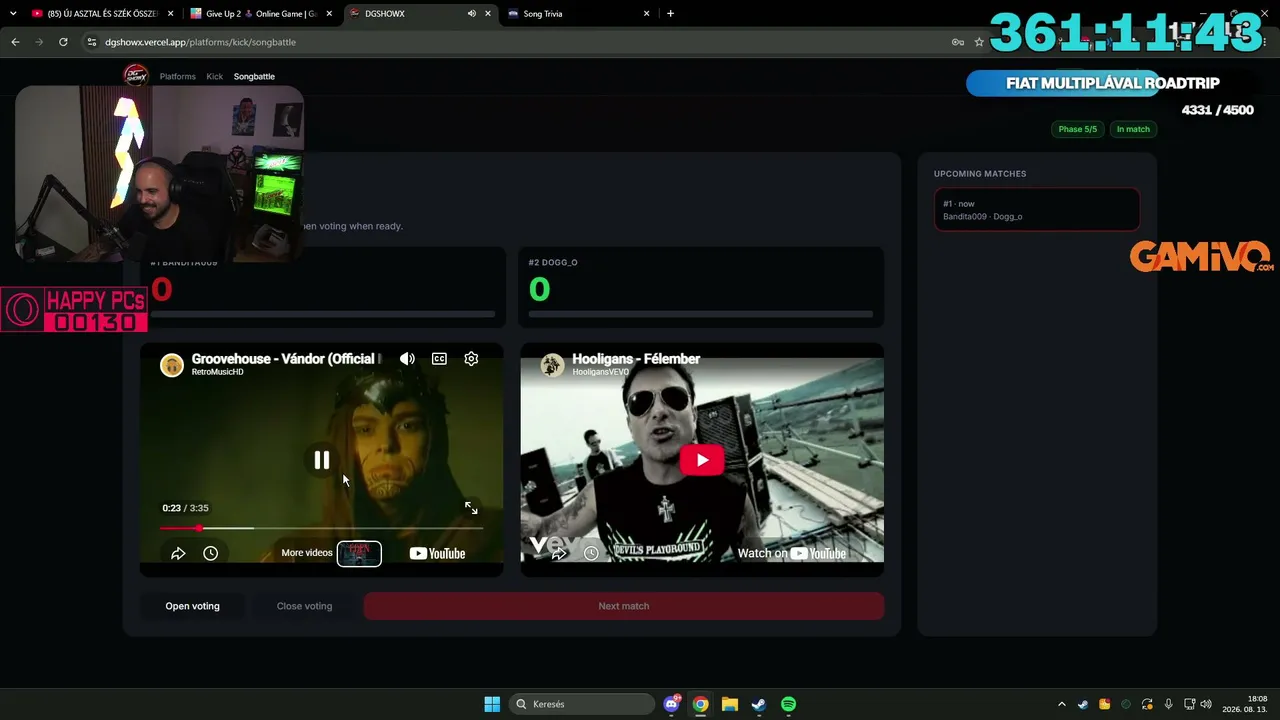This screenshot has width=1280, height=720.
Task: Open the Groovehouse - Vándor video title
Action: [x=287, y=359]
